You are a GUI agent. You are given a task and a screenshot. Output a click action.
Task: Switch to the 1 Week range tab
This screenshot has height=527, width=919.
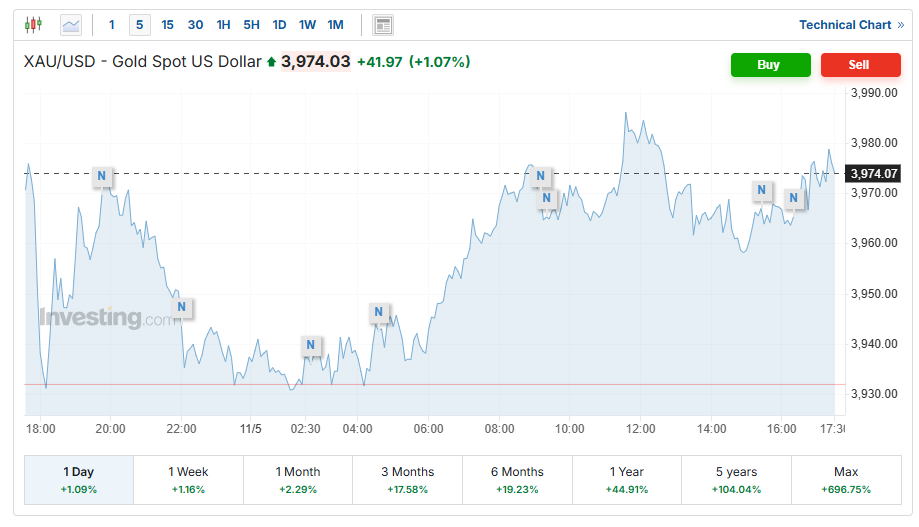[188, 480]
